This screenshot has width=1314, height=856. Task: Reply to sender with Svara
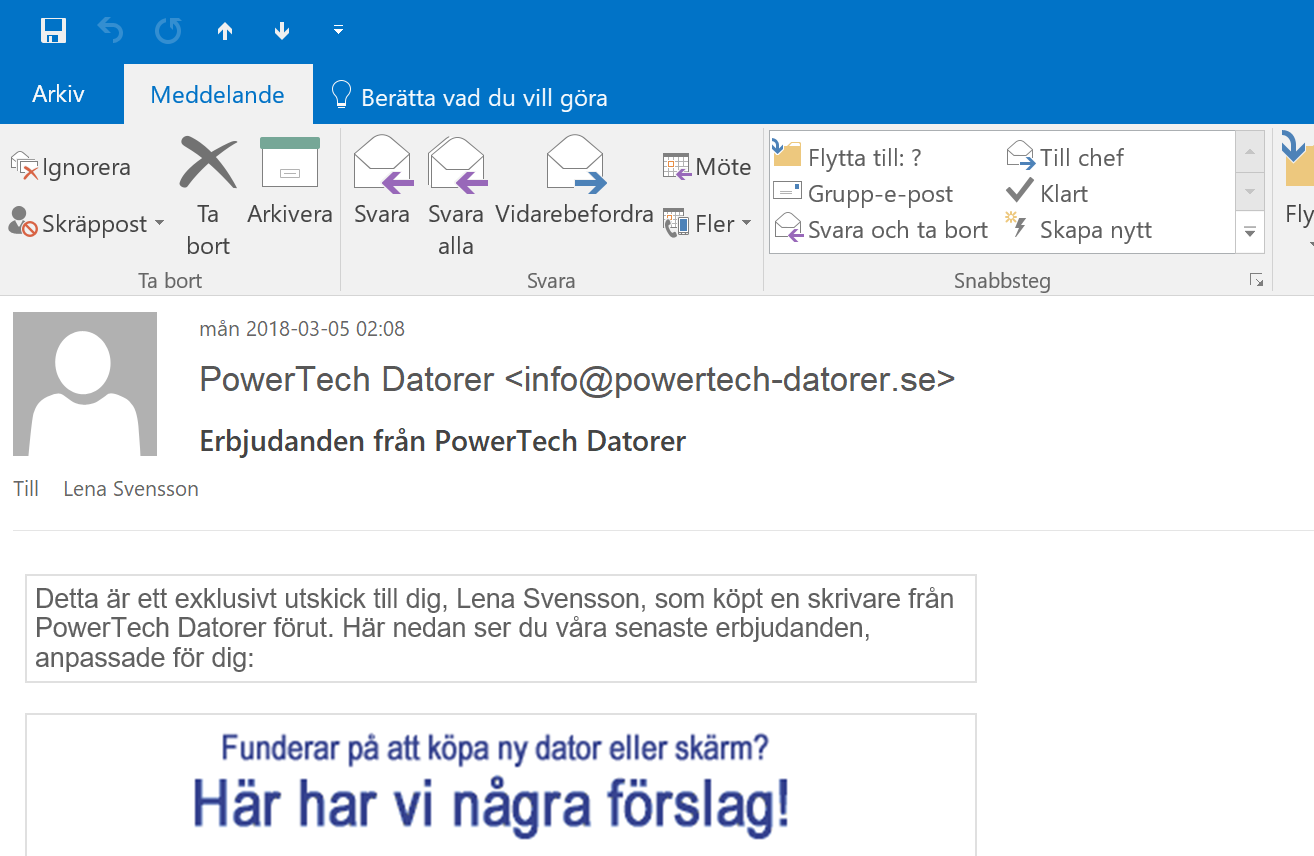(x=382, y=182)
